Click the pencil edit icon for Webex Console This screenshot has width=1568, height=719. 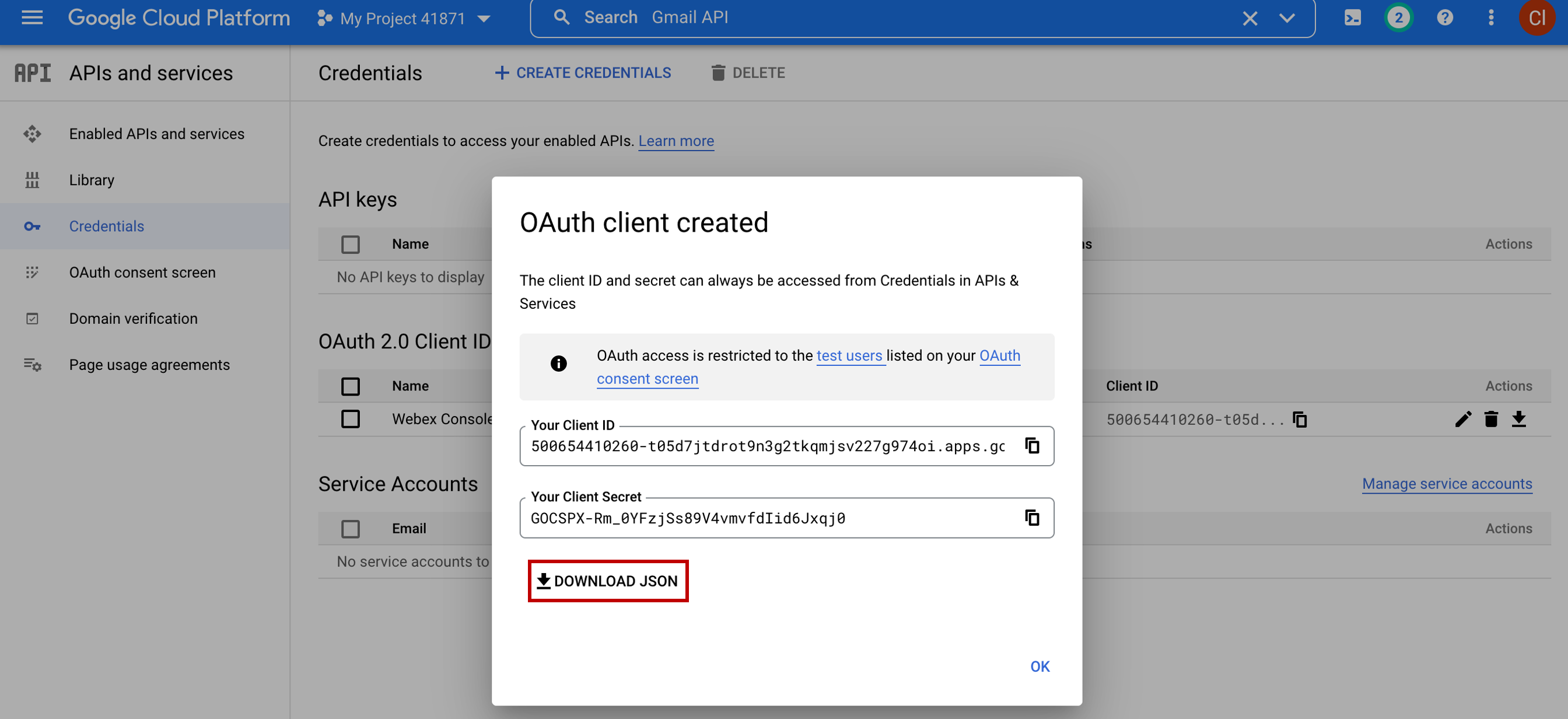pyautogui.click(x=1462, y=419)
